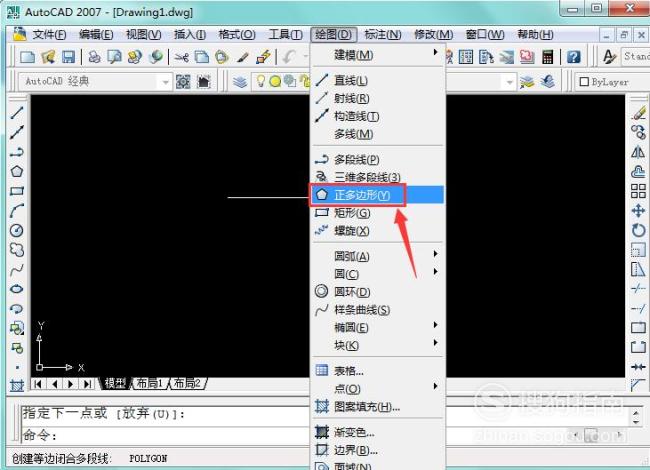Choose 样条曲线(S) from the draw menu
The image size is (650, 470).
[x=378, y=310]
